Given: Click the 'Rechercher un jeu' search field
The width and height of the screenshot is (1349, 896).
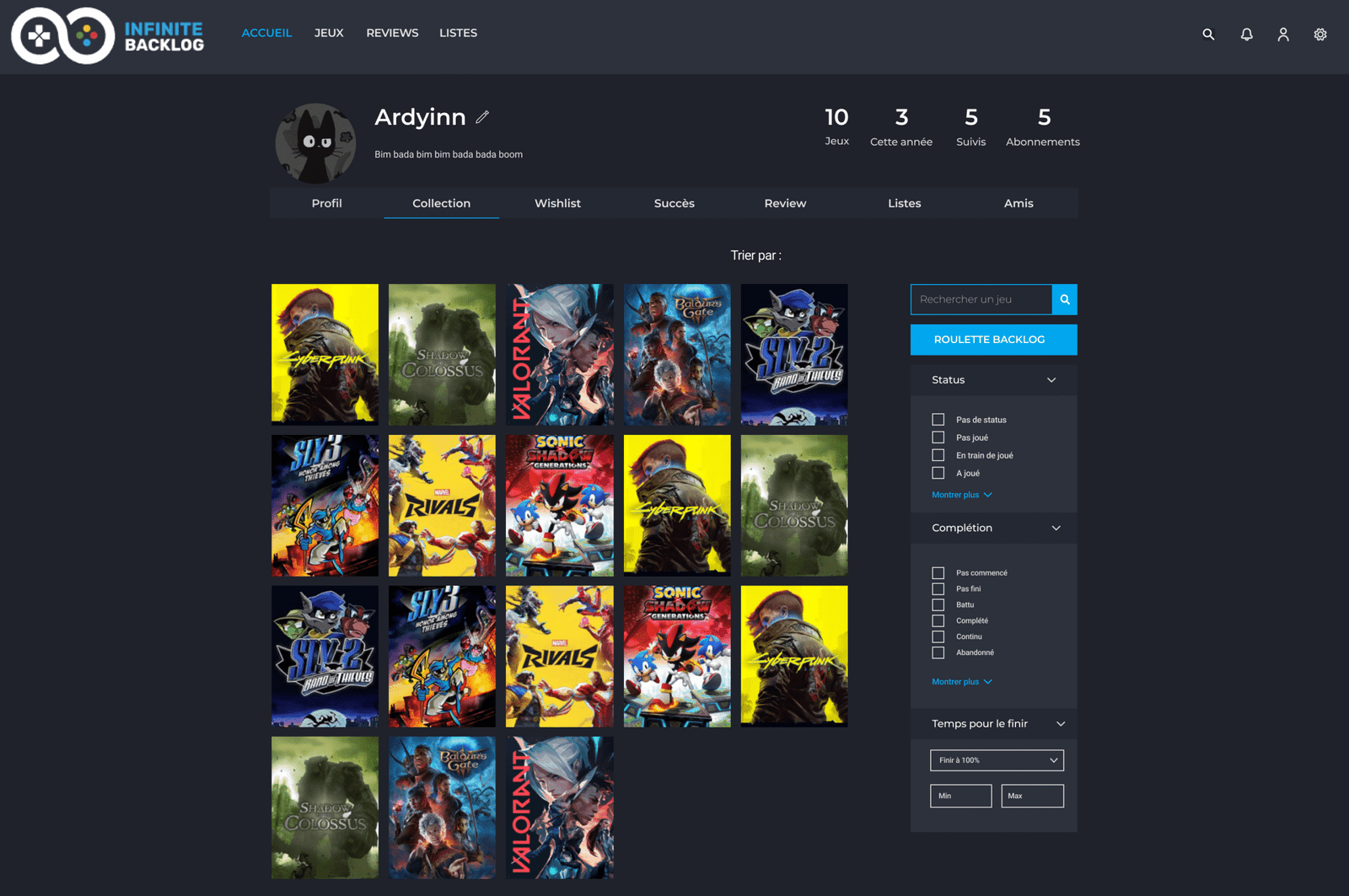Looking at the screenshot, I should 981,299.
